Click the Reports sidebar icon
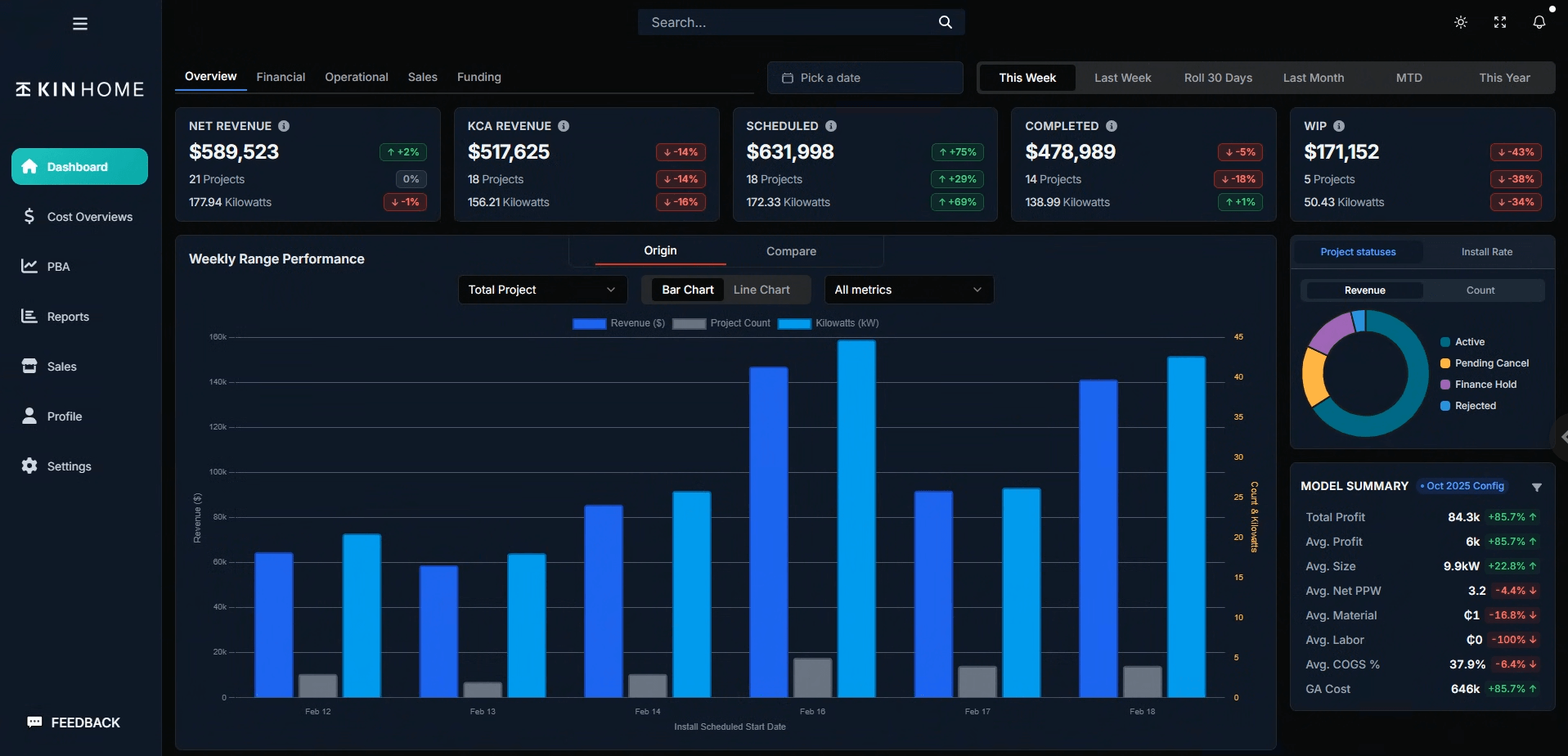 click(x=29, y=316)
